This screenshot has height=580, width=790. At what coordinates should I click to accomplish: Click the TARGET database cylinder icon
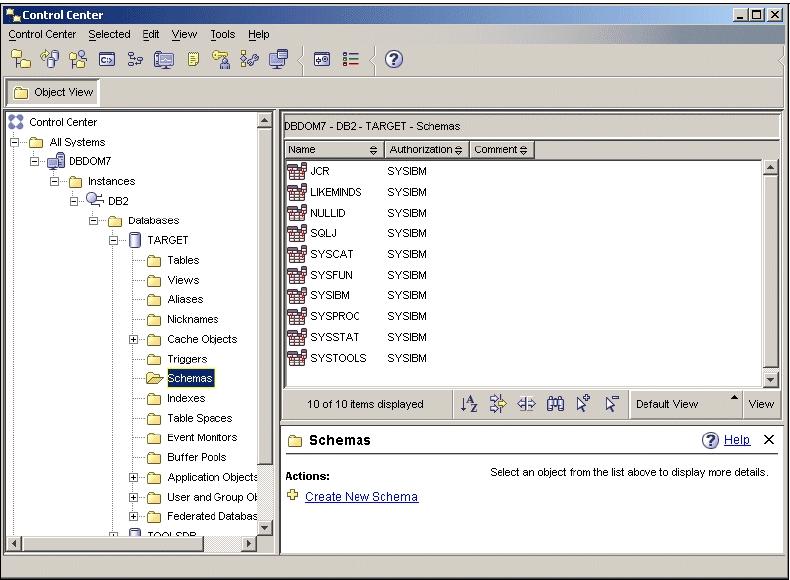tap(135, 240)
